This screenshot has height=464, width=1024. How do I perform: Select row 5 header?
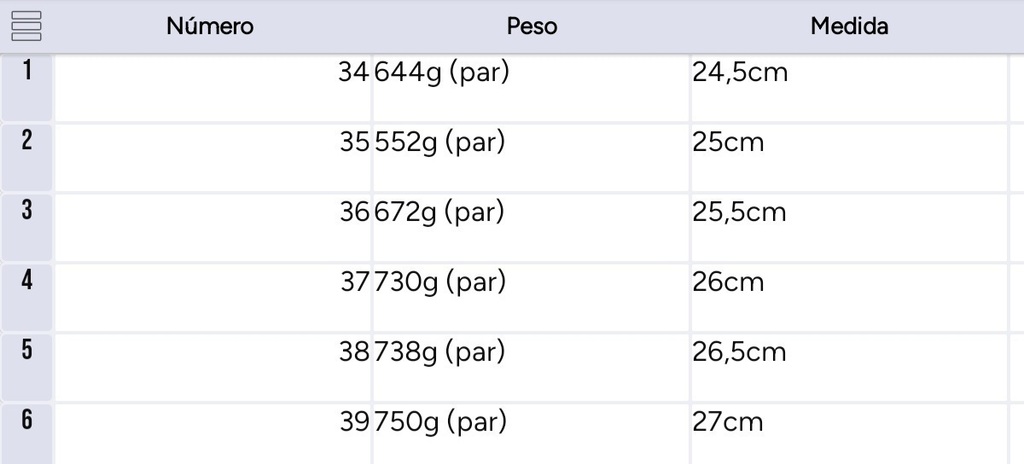point(26,367)
